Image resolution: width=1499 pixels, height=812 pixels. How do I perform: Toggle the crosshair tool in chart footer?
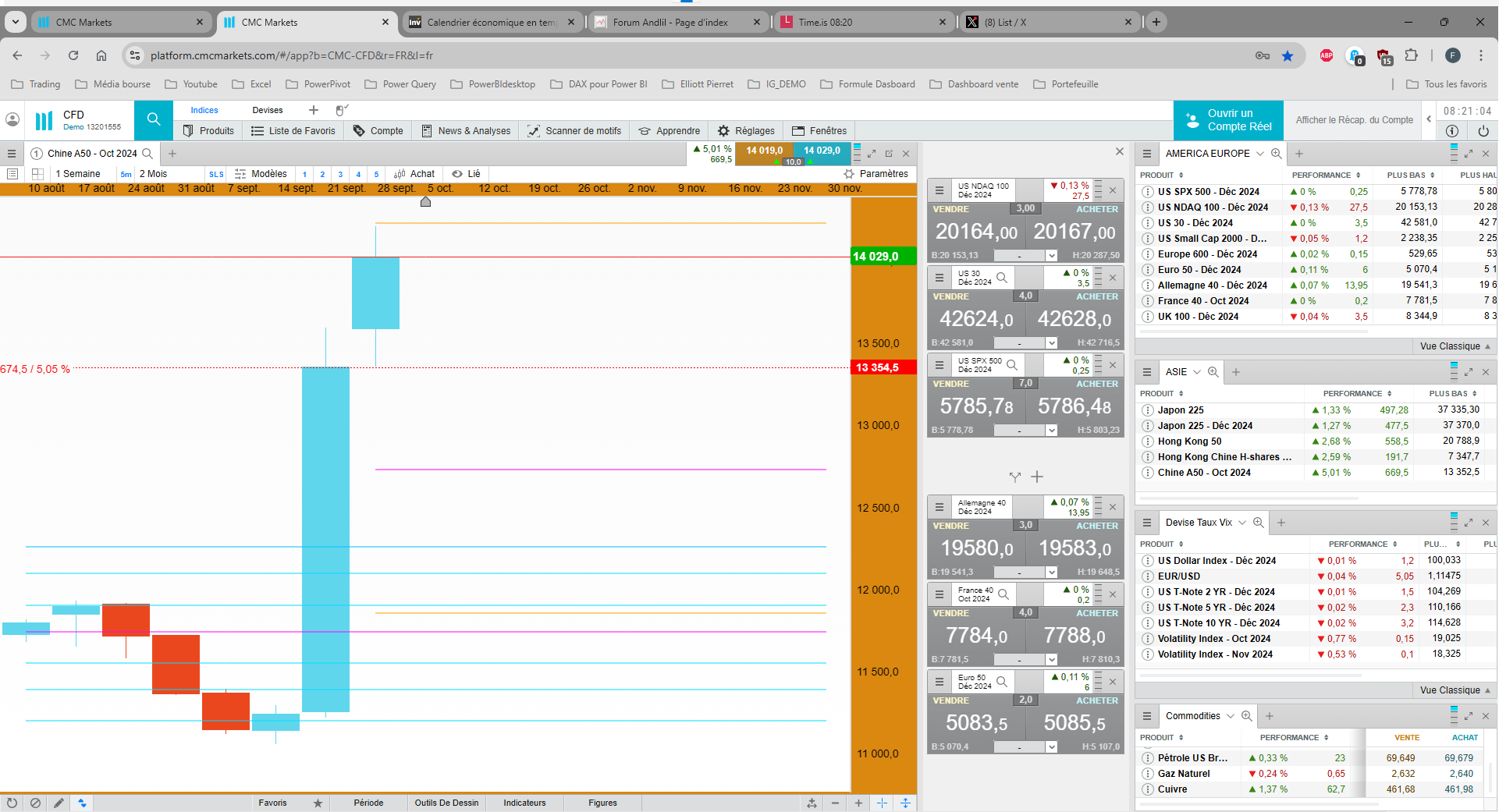pos(882,803)
